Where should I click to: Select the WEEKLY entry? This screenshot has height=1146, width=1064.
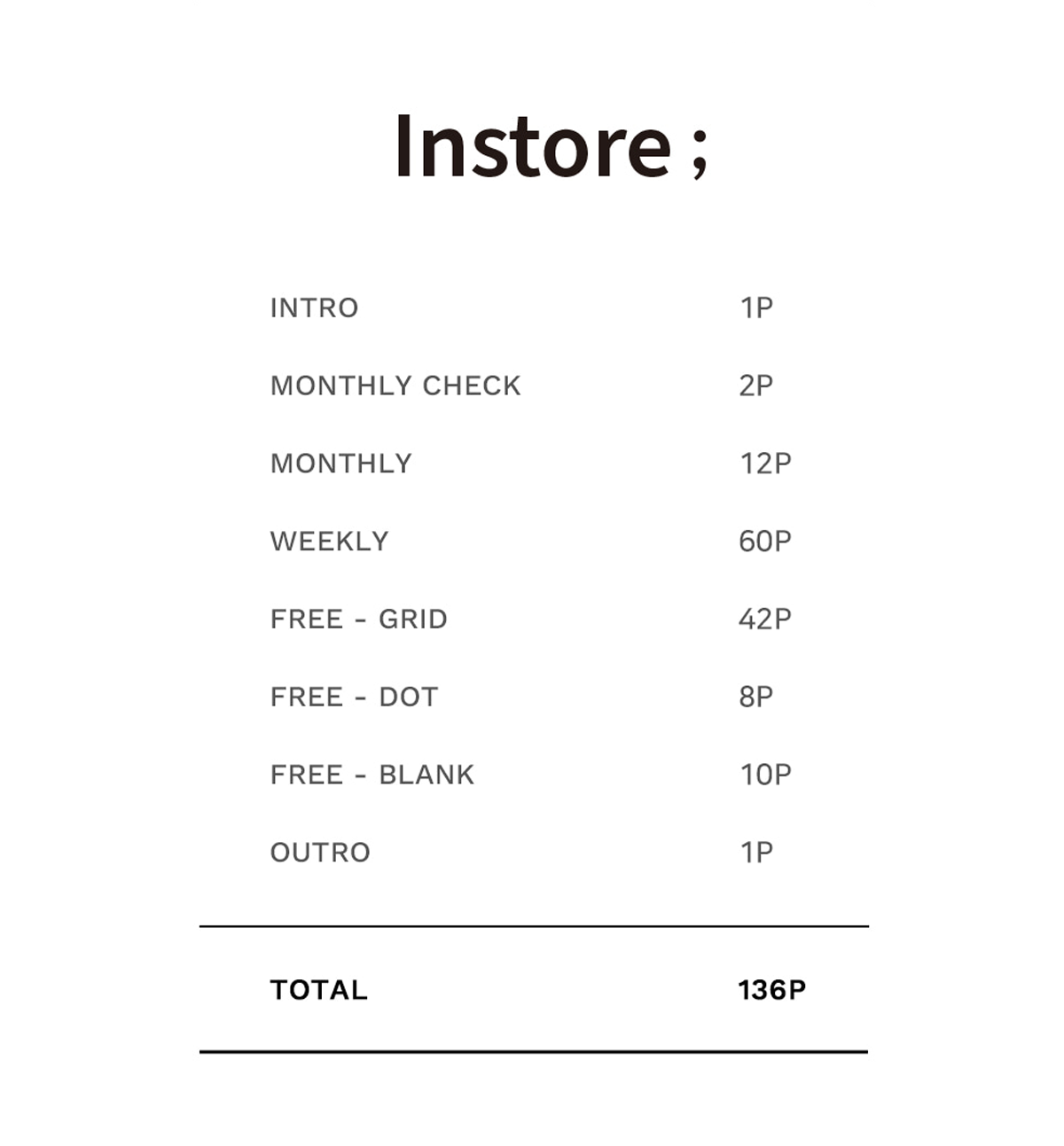pyautogui.click(x=329, y=542)
